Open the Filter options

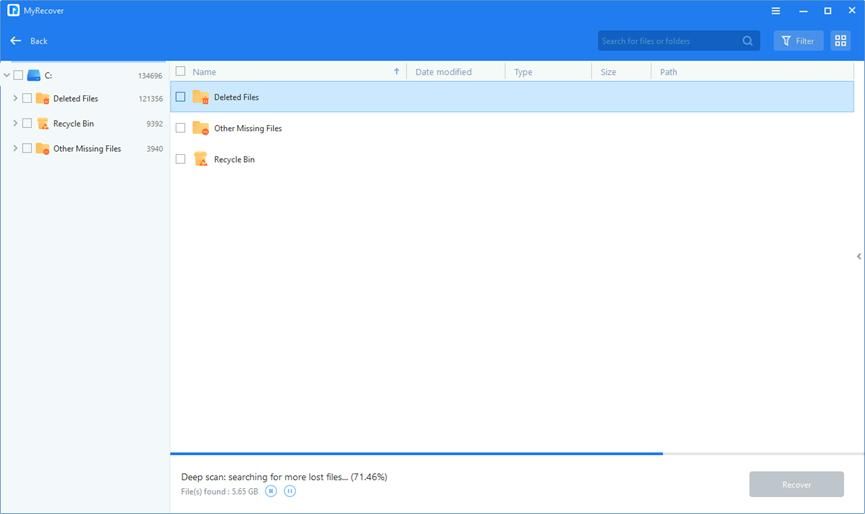click(x=798, y=41)
